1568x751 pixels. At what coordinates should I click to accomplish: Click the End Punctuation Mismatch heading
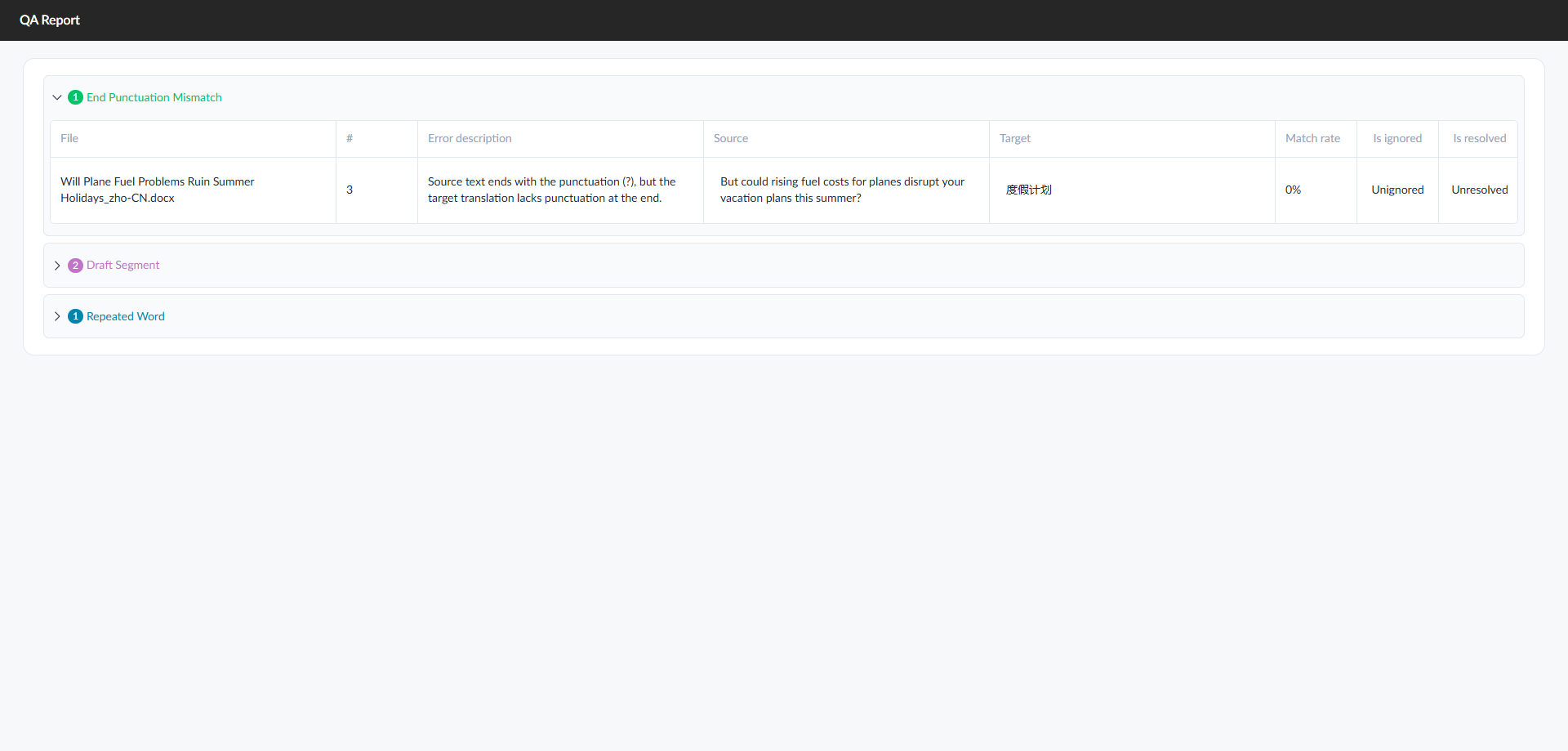[154, 97]
